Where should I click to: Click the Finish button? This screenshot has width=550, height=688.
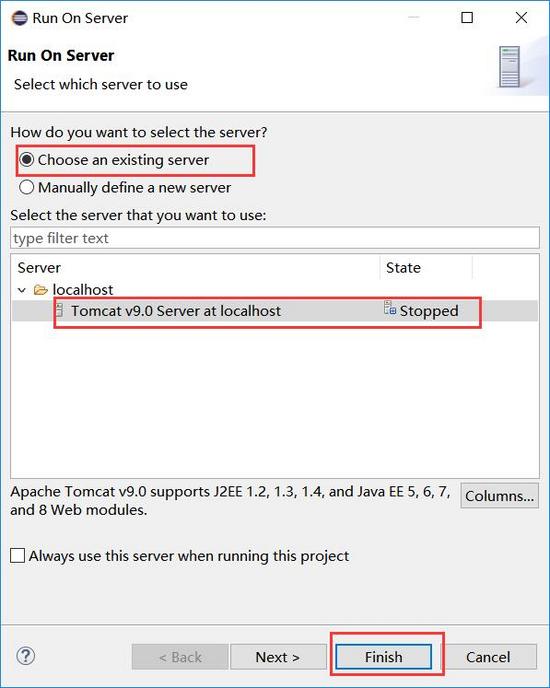pos(384,657)
